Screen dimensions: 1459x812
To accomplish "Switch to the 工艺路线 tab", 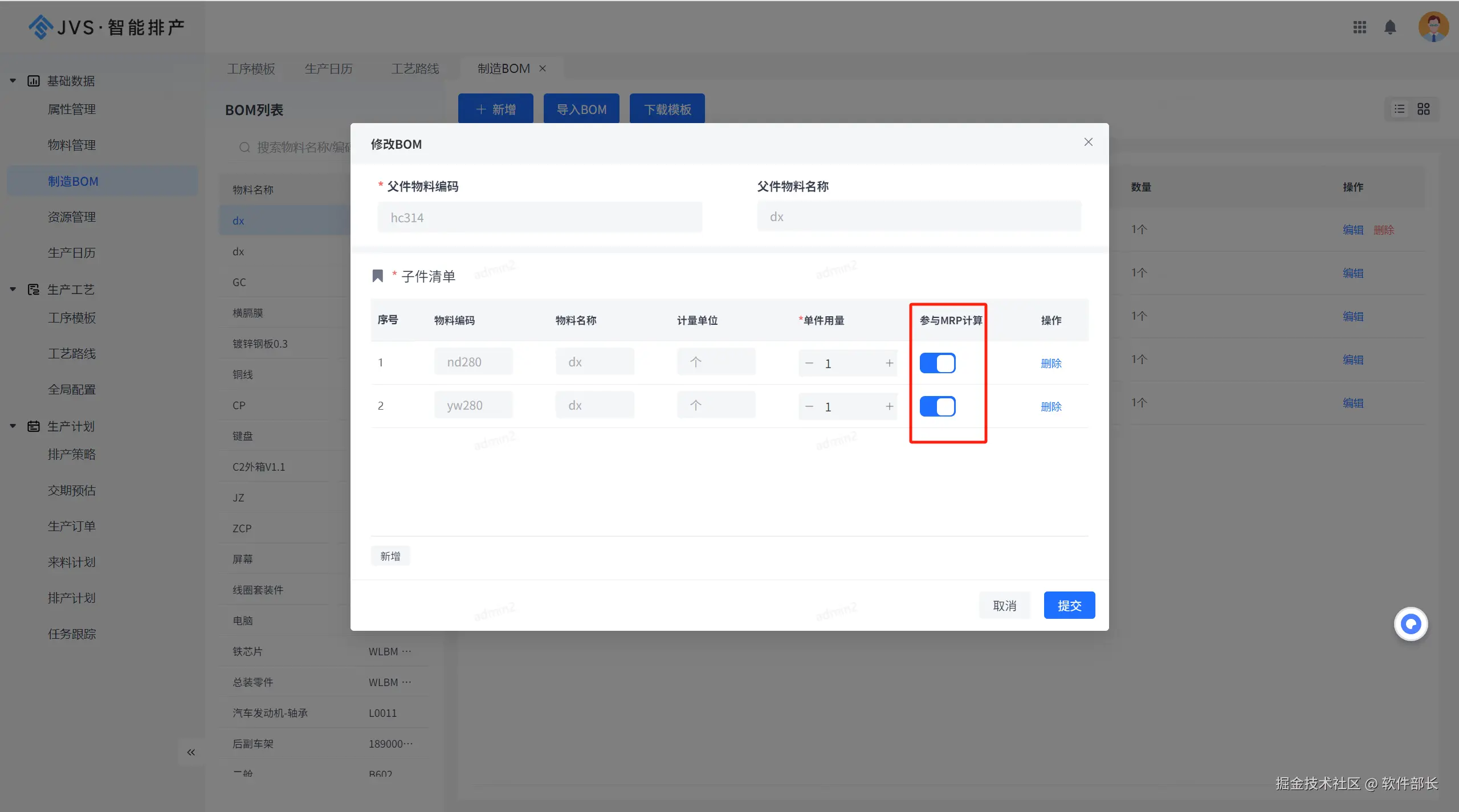I will [x=415, y=69].
